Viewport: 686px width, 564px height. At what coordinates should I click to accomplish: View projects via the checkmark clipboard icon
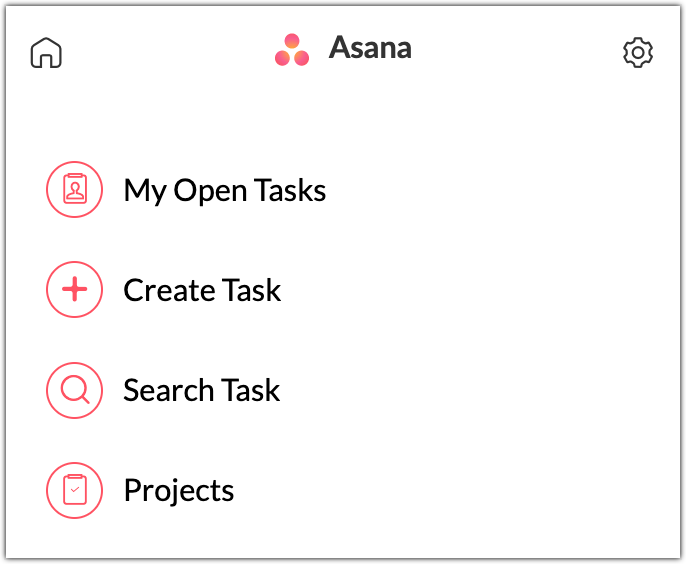pyautogui.click(x=75, y=490)
